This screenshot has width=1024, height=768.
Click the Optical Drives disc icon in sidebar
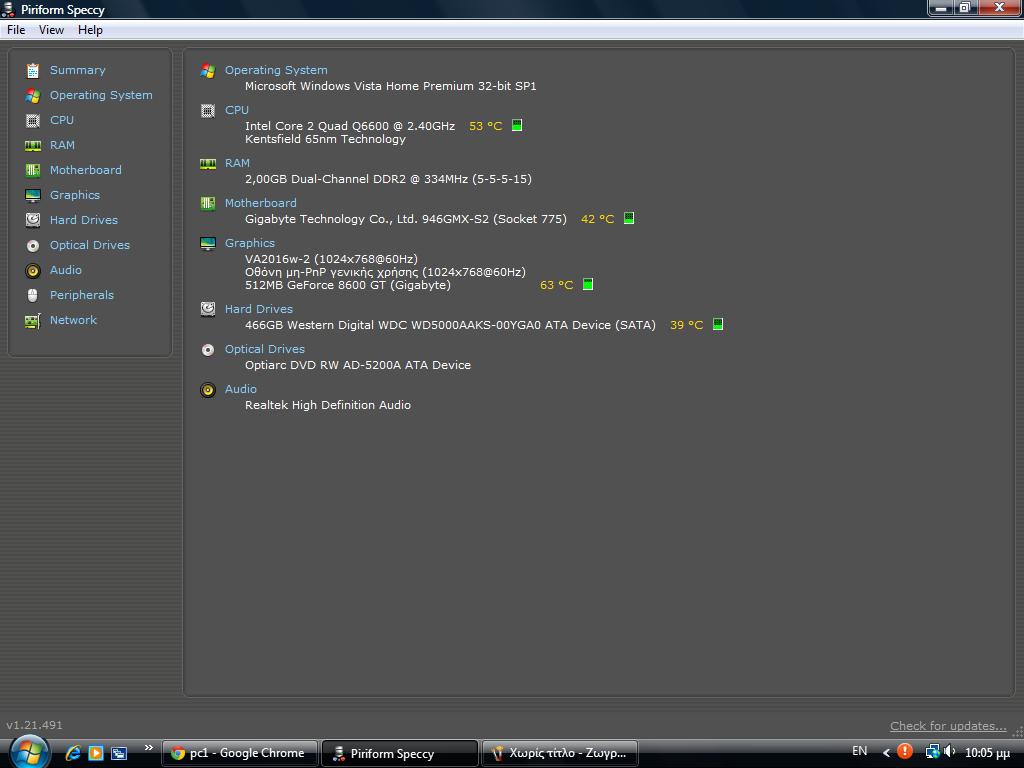pos(33,246)
